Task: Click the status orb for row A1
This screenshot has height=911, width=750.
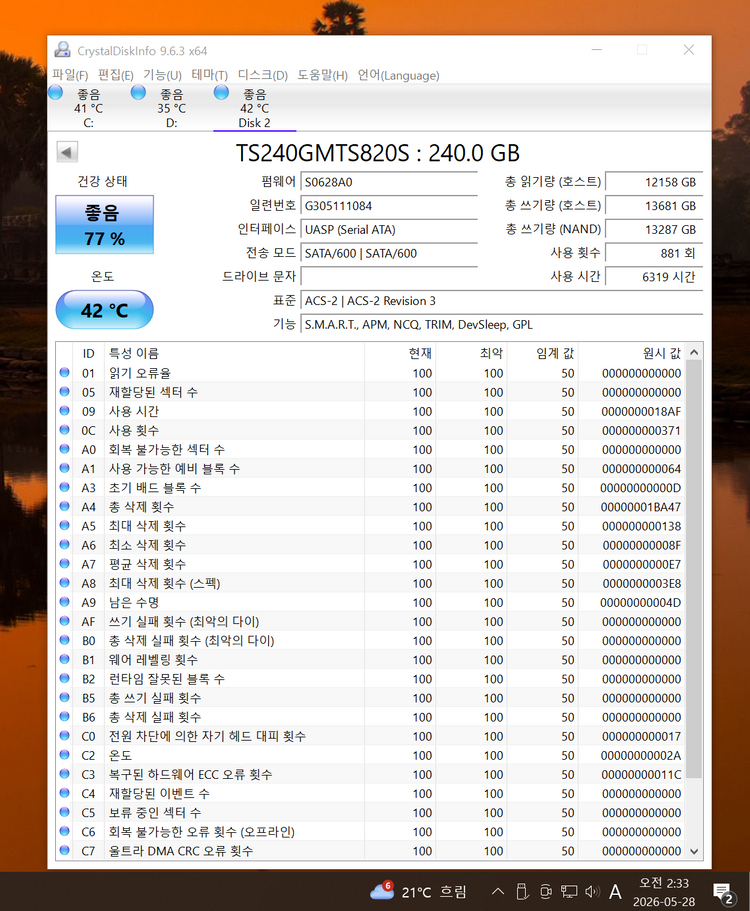Action: 64,468
